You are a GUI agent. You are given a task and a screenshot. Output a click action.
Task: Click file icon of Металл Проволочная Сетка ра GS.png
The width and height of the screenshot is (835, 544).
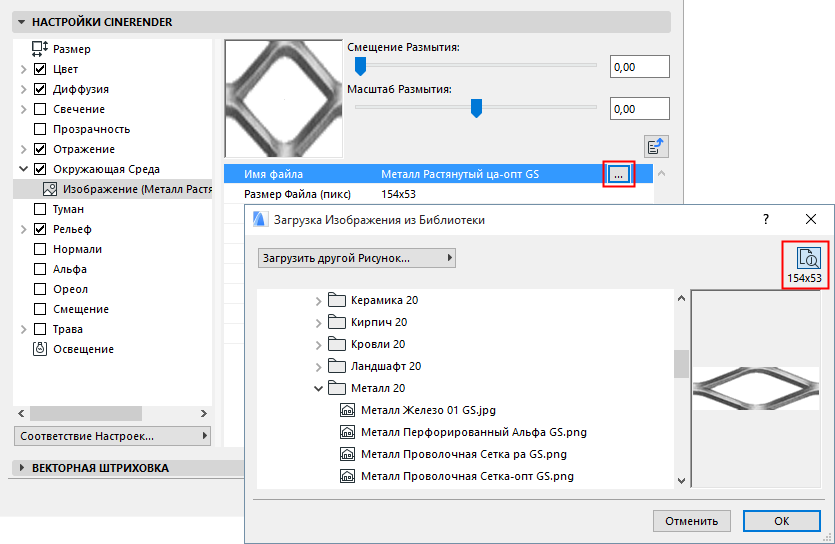click(x=347, y=454)
